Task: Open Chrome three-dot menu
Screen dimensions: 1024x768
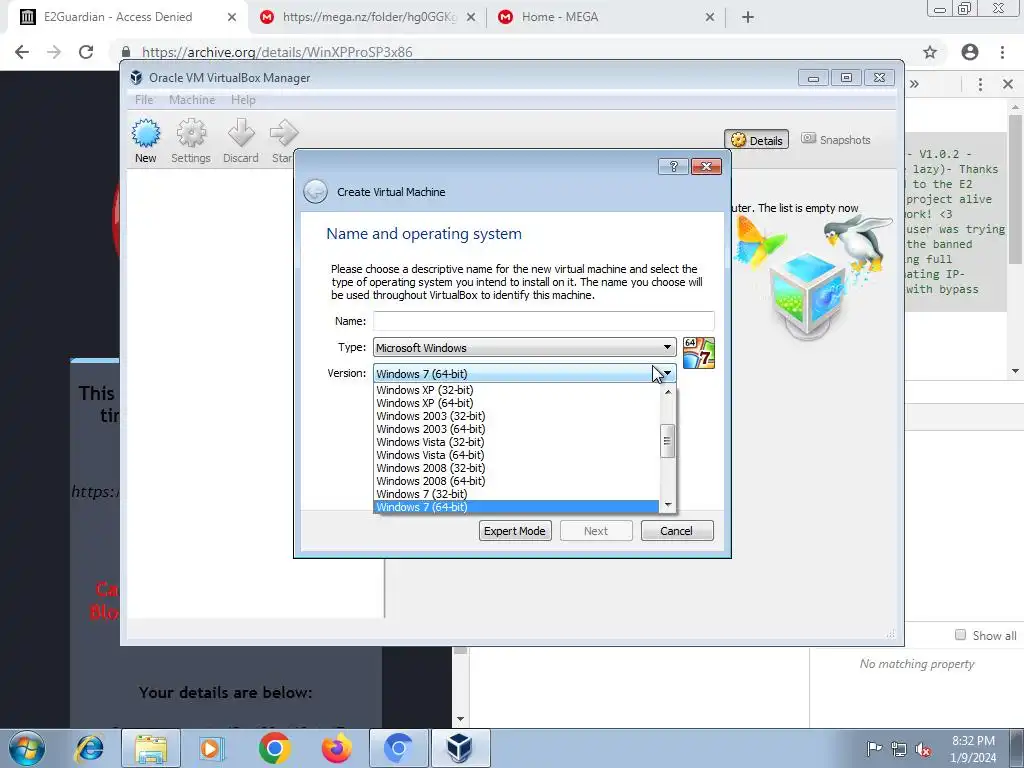Action: (1002, 52)
